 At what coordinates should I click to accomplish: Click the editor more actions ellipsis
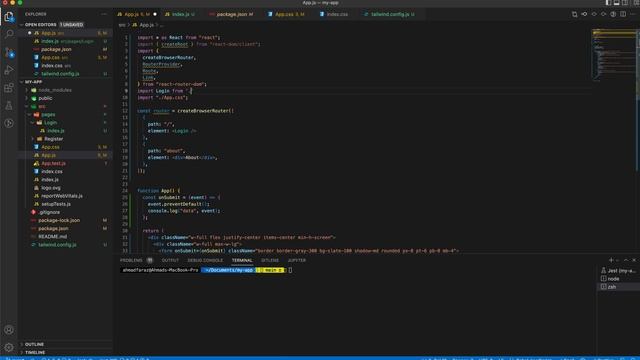tap(633, 14)
